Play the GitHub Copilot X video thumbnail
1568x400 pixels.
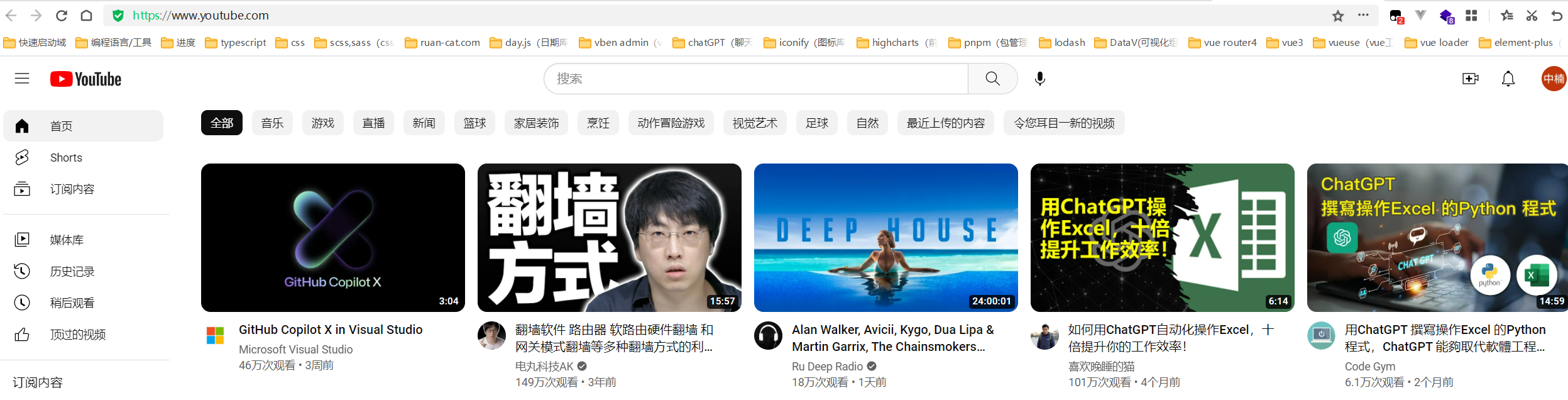click(333, 238)
